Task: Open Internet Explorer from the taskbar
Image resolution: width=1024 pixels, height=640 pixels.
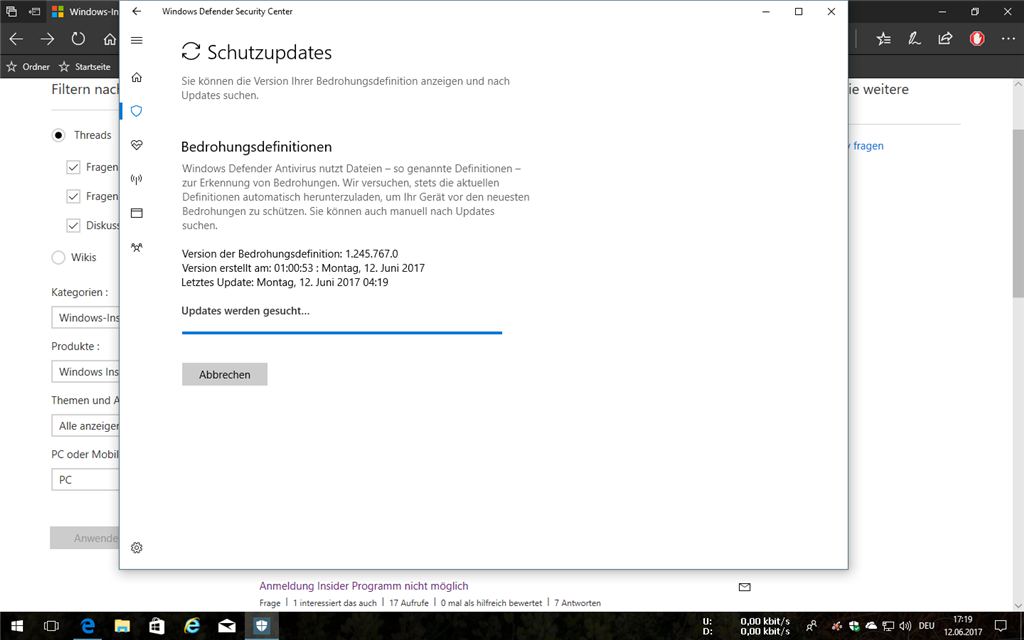Action: 192,626
